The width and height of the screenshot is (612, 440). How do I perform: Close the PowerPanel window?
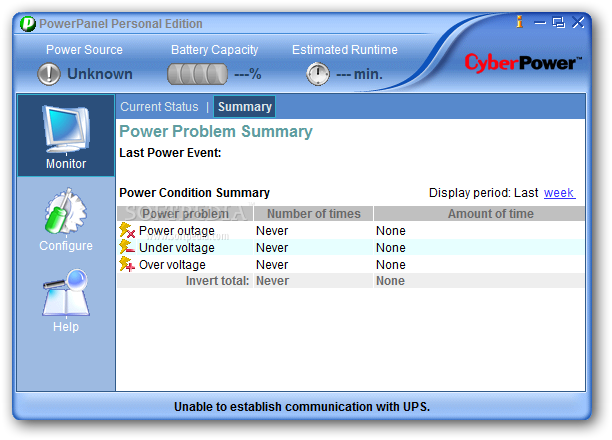click(x=578, y=22)
